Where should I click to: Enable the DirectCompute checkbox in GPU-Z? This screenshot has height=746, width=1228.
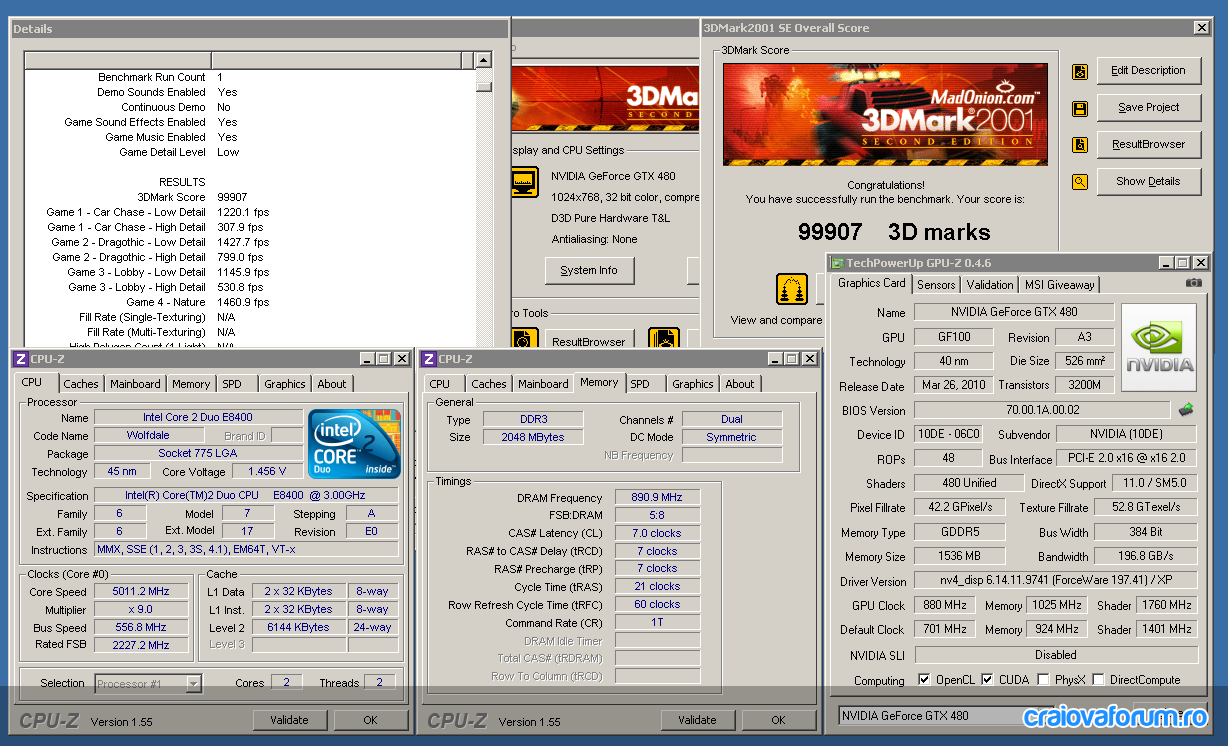[1099, 680]
